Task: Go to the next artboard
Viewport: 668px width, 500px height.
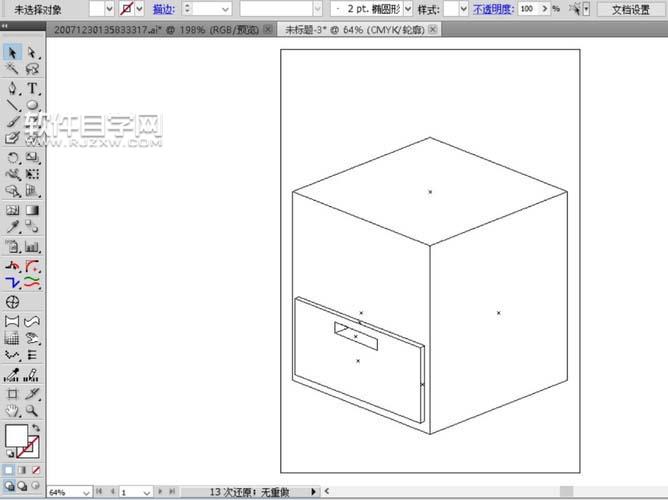Action: (x=160, y=491)
